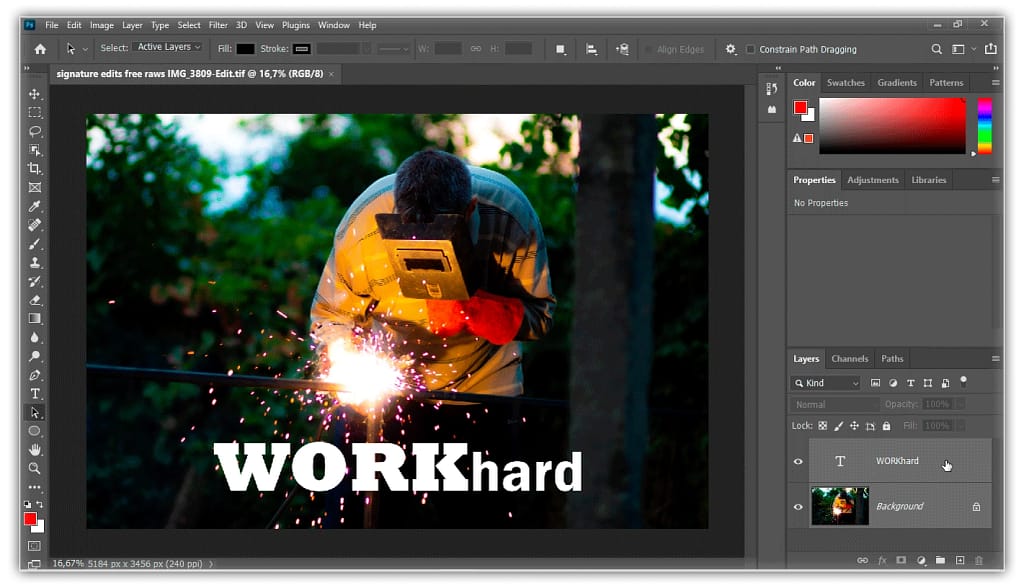This screenshot has width=1024, height=588.
Task: Pick a hue on the rainbow slider
Action: tap(985, 126)
